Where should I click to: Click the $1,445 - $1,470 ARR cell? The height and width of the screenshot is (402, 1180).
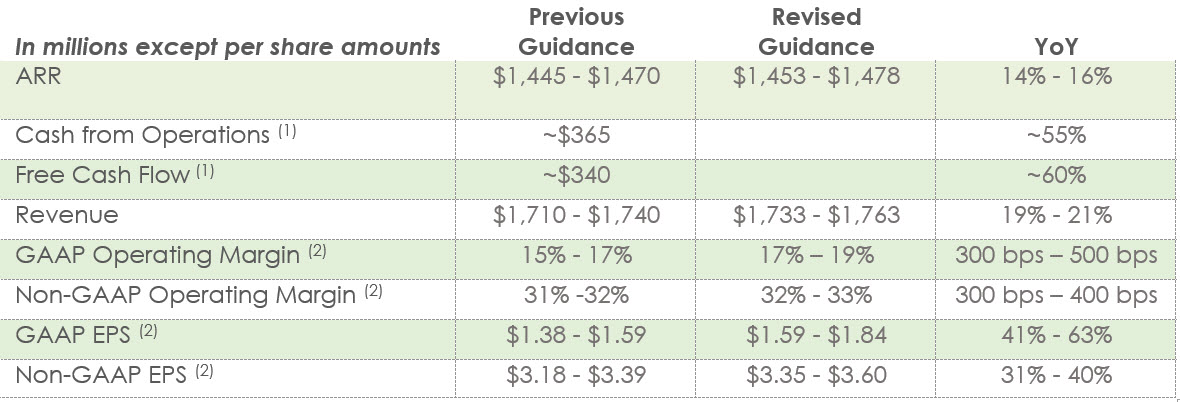click(x=577, y=77)
